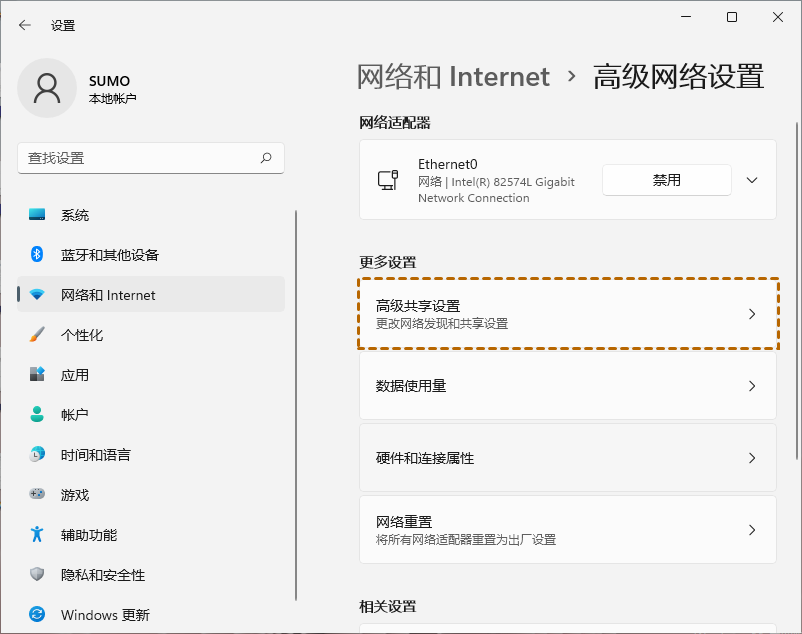Click the accessibility figure icon for 辅助功能
The height and width of the screenshot is (634, 802).
click(x=37, y=534)
